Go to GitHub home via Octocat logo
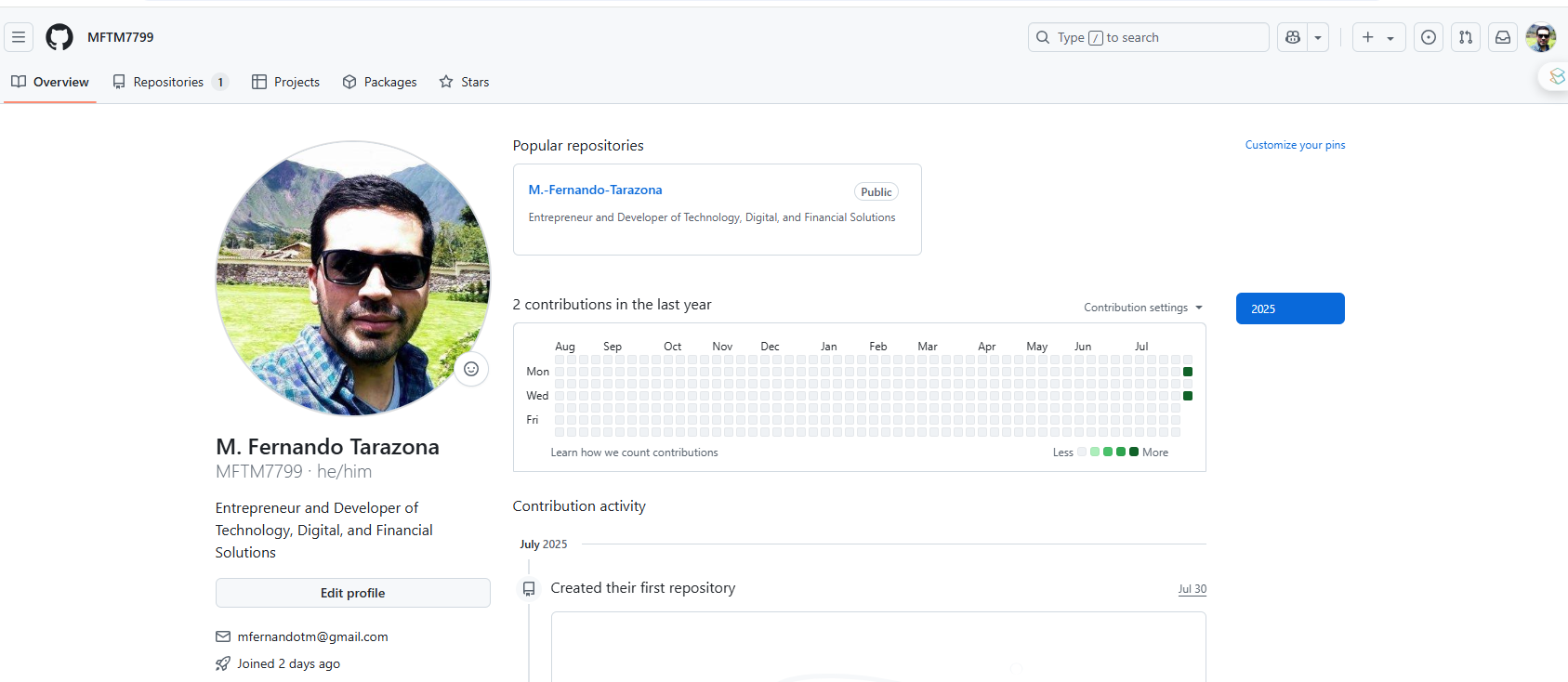The width and height of the screenshot is (1568, 682). coord(59,37)
